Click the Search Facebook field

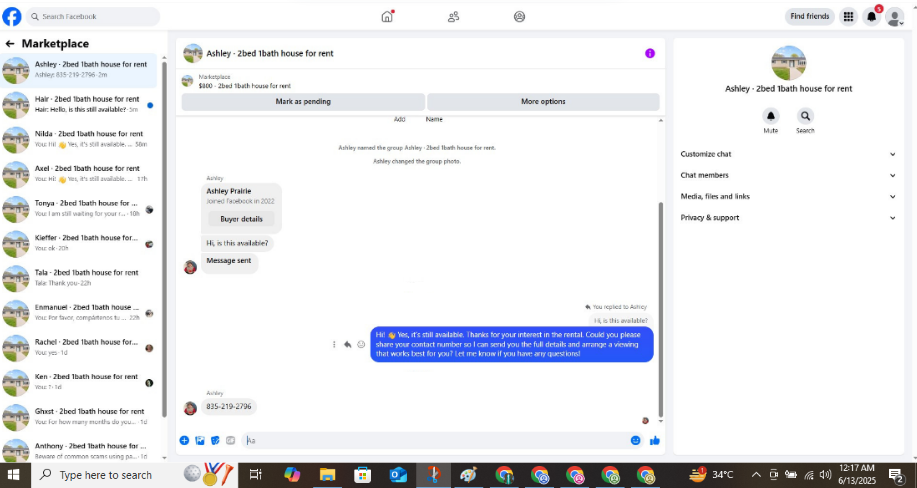tap(93, 16)
